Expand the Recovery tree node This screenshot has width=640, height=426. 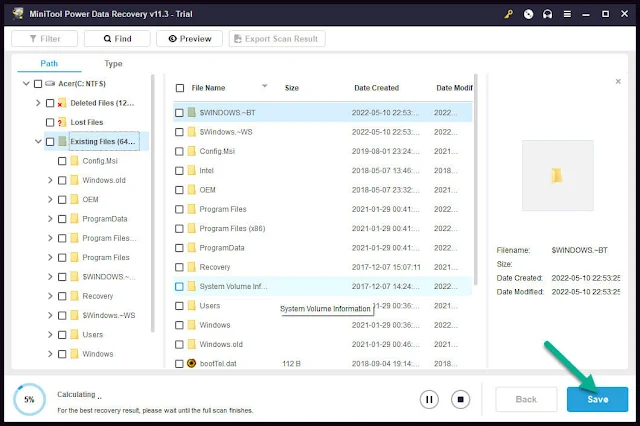(50, 296)
